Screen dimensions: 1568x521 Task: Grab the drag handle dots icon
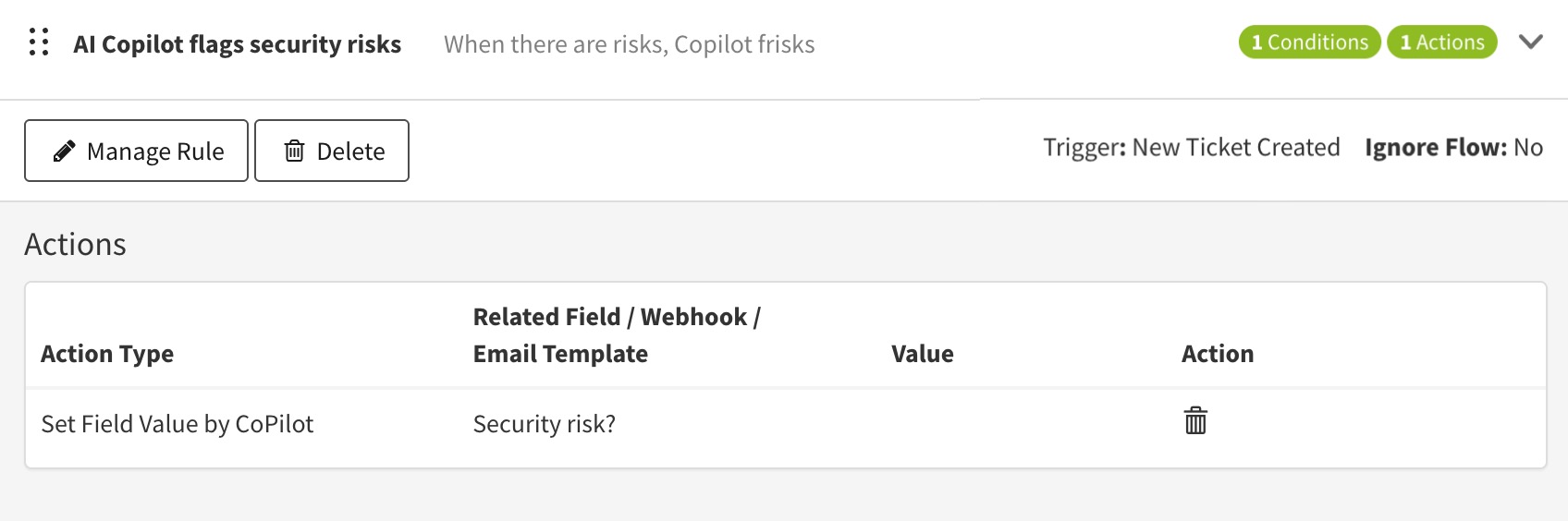39,42
